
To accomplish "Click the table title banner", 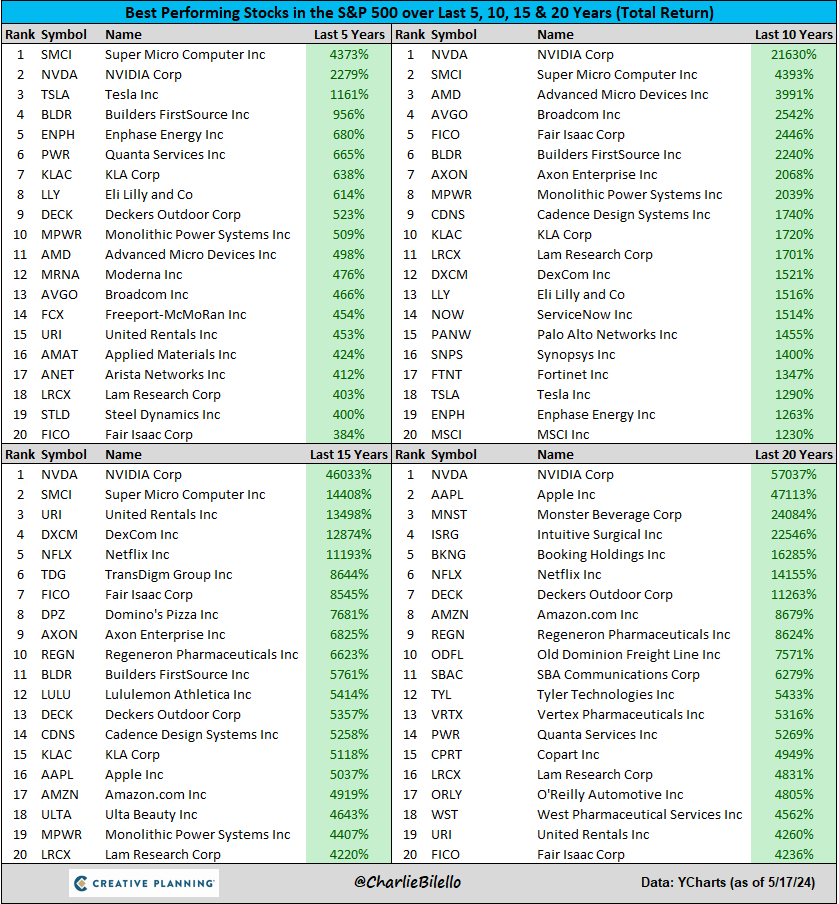I will point(419,12).
